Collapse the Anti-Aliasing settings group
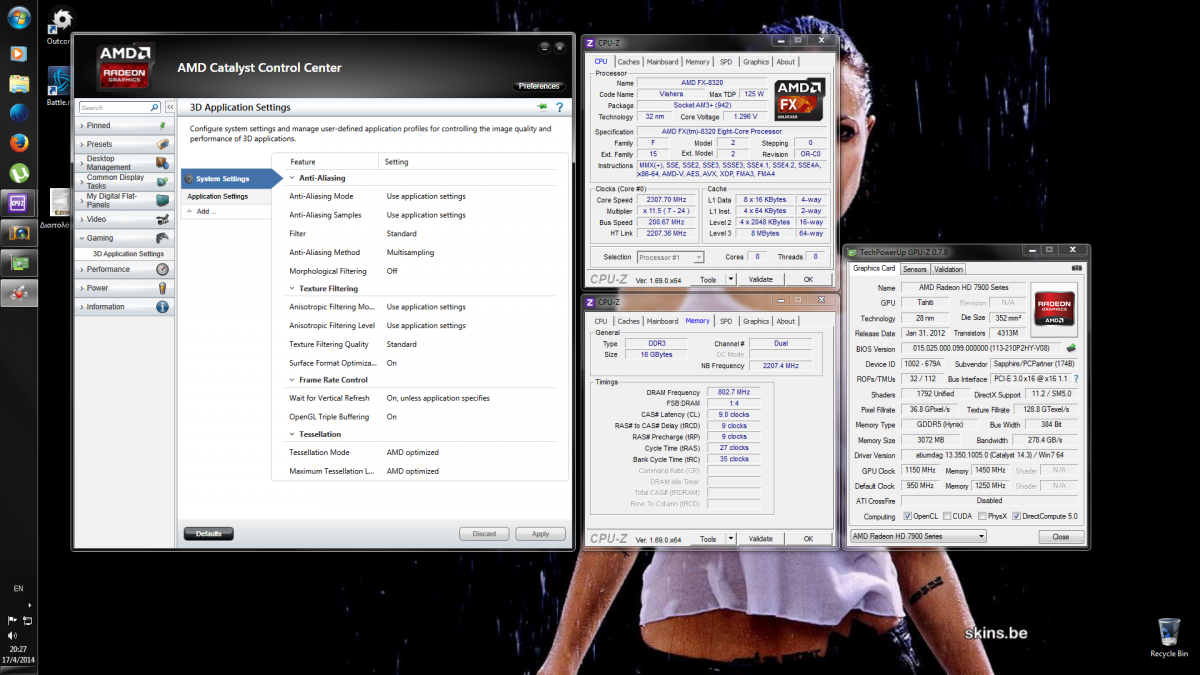The width and height of the screenshot is (1200, 675). click(292, 178)
